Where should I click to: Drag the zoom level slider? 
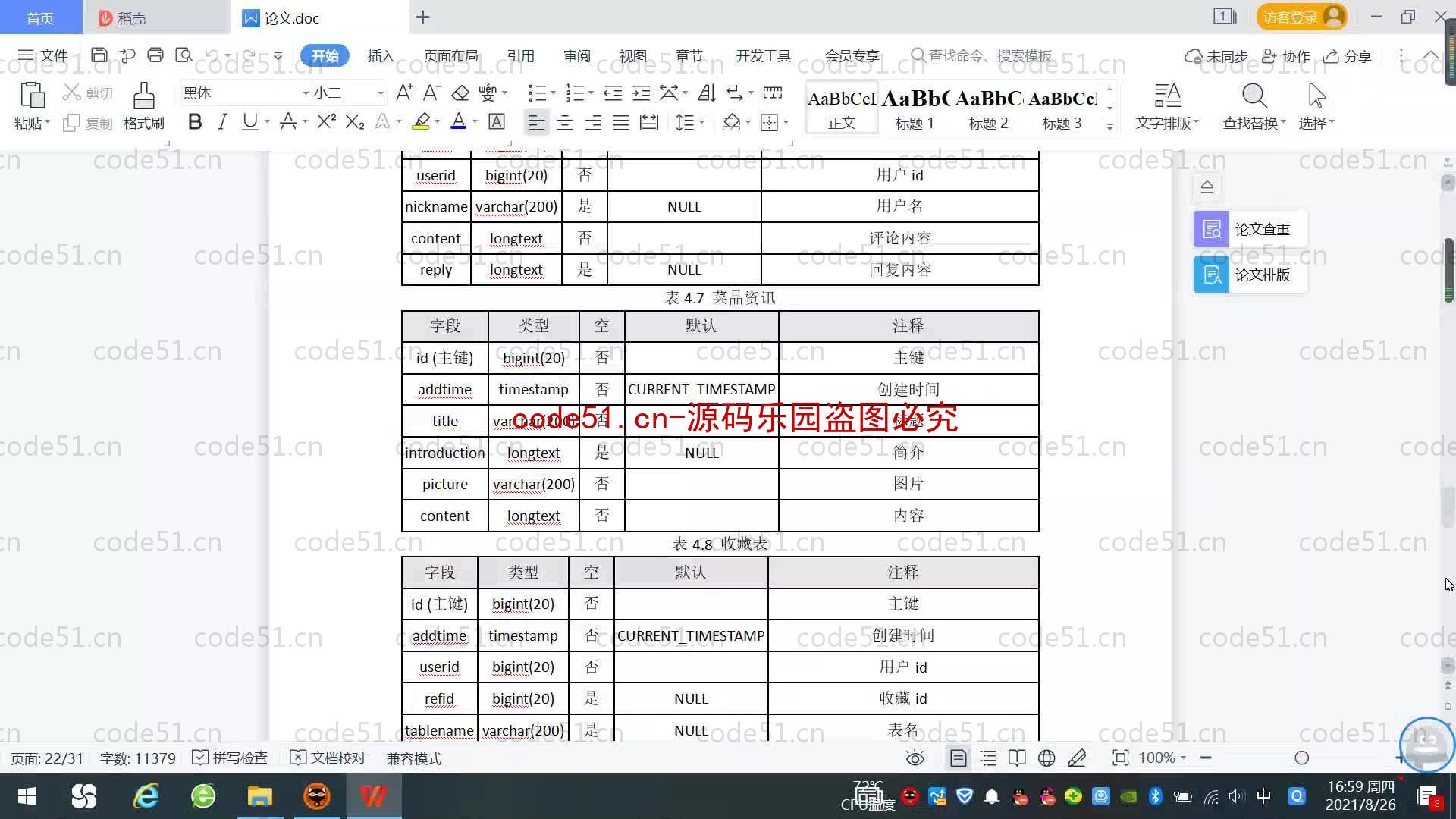1300,758
